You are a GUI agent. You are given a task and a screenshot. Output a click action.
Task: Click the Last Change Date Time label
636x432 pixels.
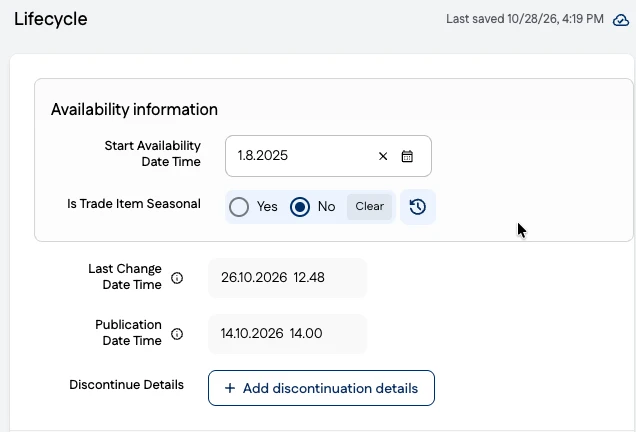tap(125, 277)
